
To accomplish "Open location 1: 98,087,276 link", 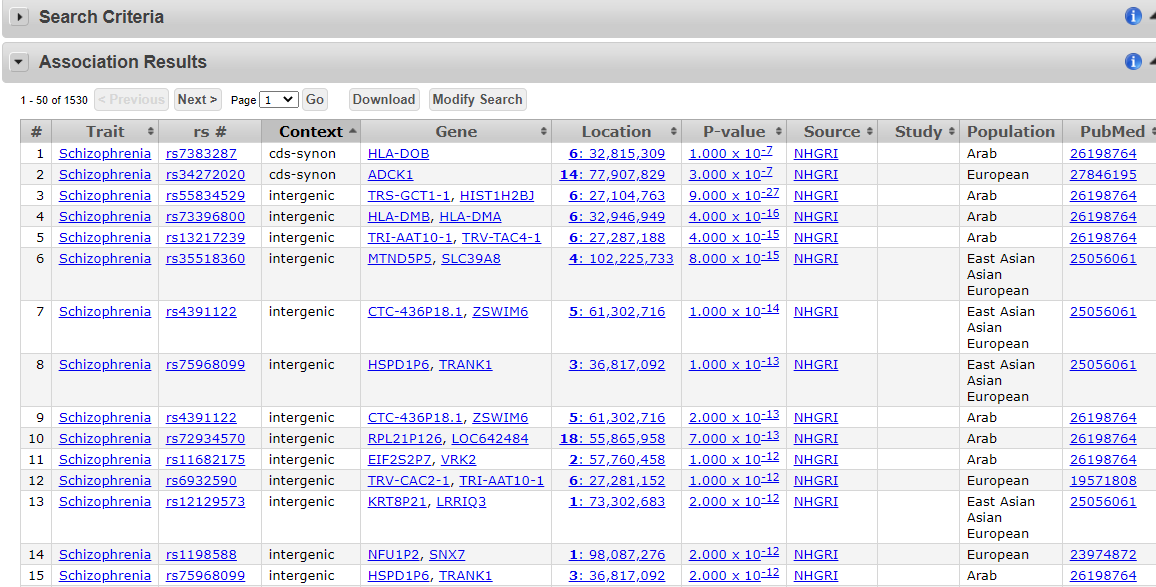I will [617, 555].
